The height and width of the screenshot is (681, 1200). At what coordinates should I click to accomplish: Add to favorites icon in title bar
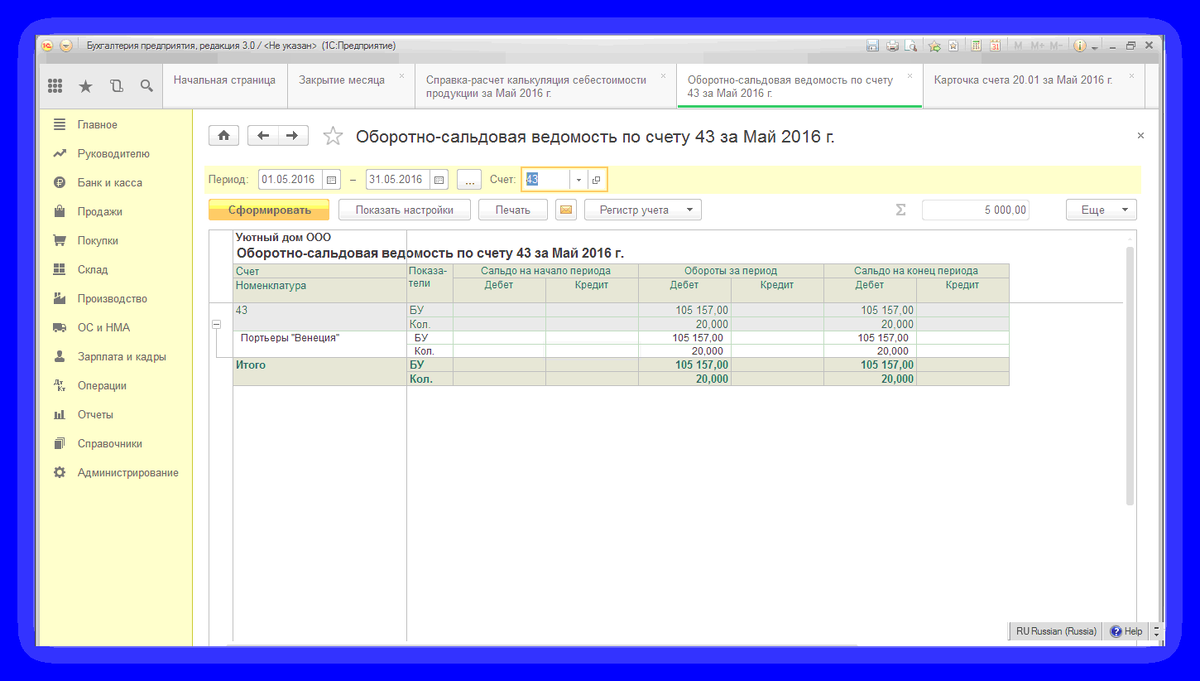coord(935,46)
